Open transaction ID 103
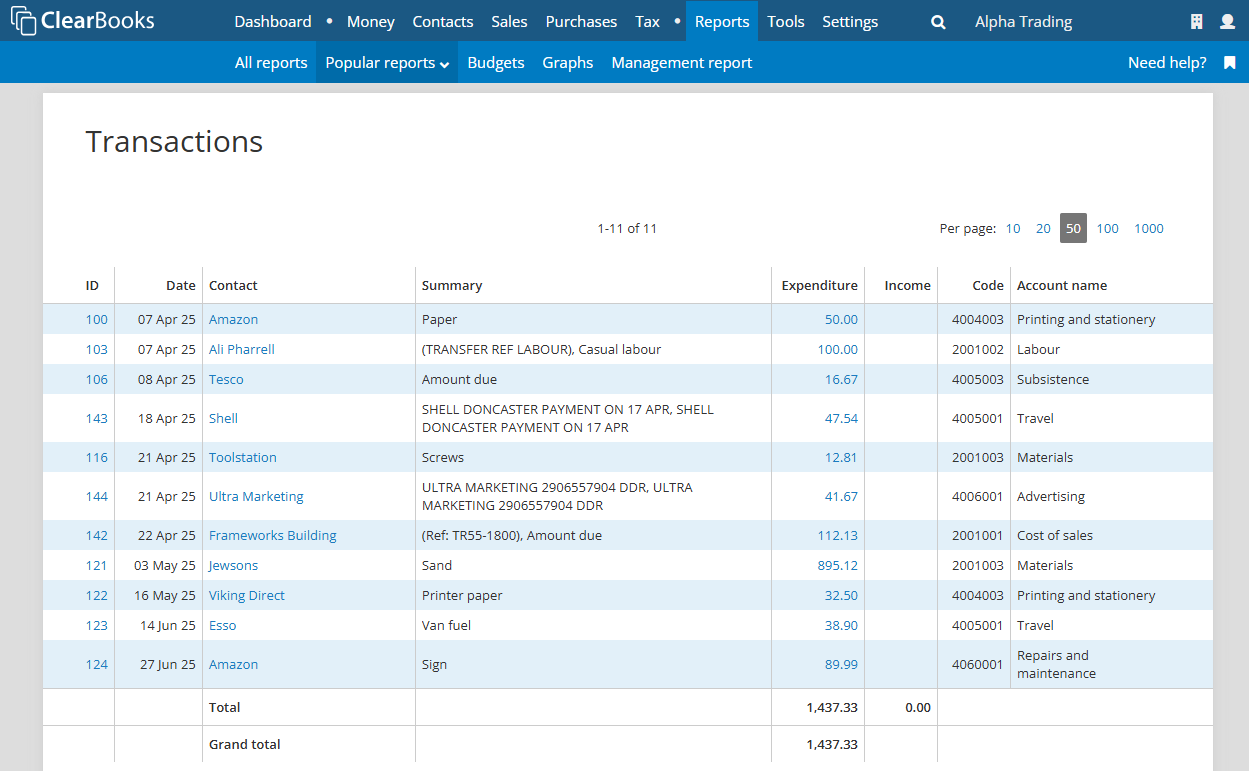The image size is (1249, 771). click(96, 350)
